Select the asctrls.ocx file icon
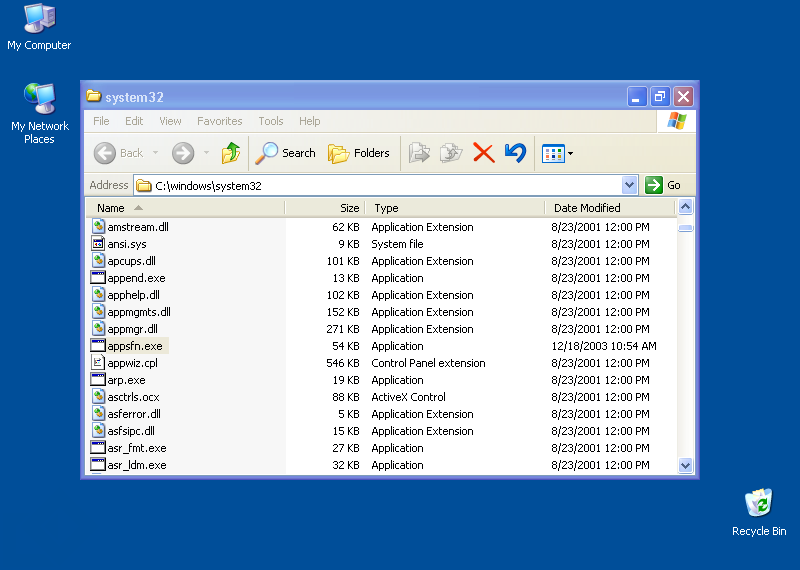The width and height of the screenshot is (800, 570). click(x=98, y=396)
